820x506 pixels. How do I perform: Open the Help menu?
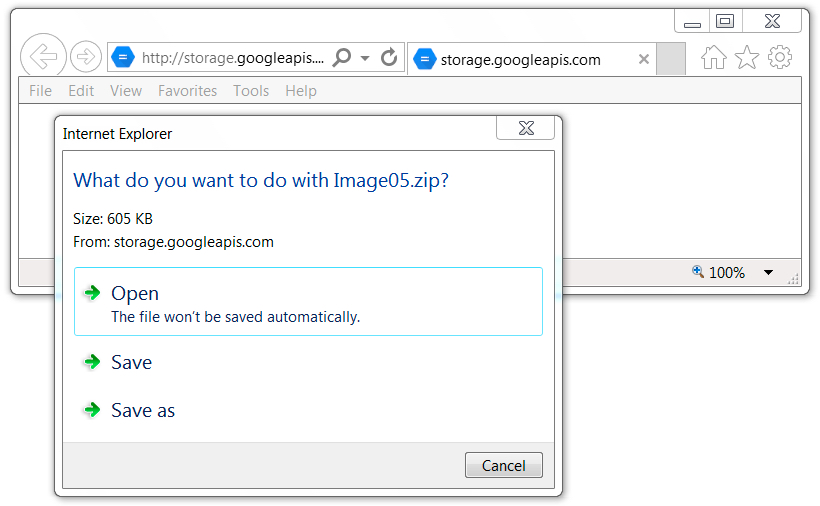point(301,91)
